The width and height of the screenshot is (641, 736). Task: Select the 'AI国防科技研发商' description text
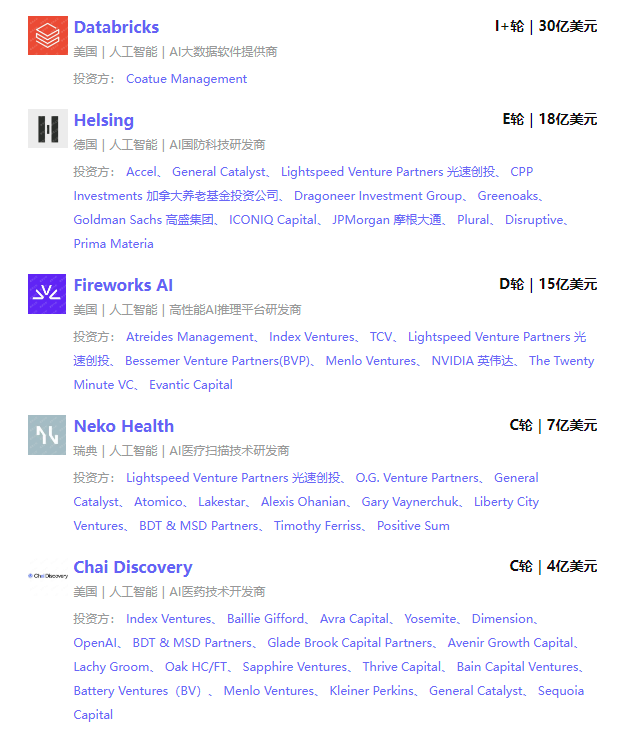217,145
